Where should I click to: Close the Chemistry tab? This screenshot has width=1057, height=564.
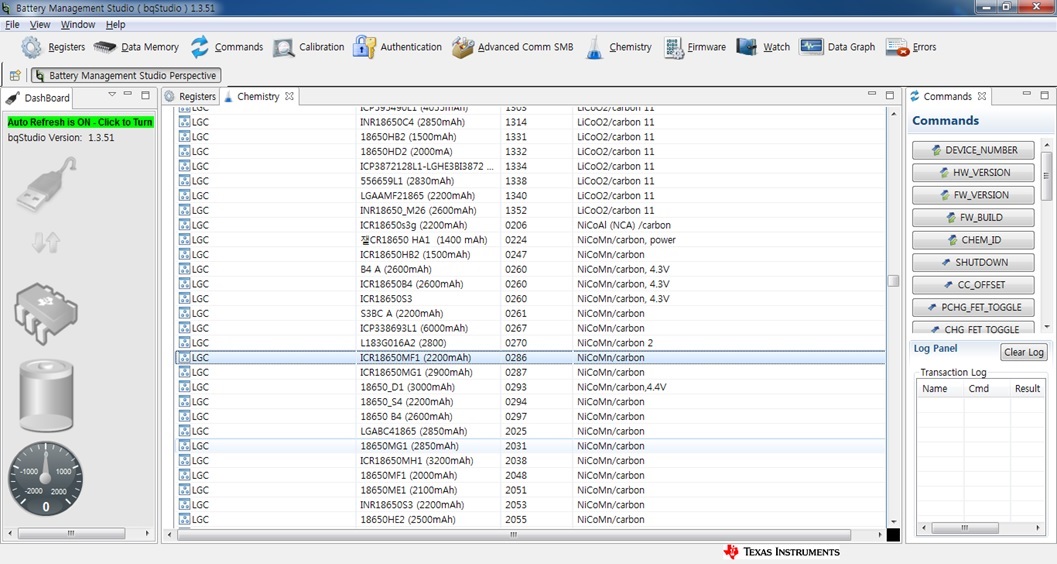(x=289, y=96)
